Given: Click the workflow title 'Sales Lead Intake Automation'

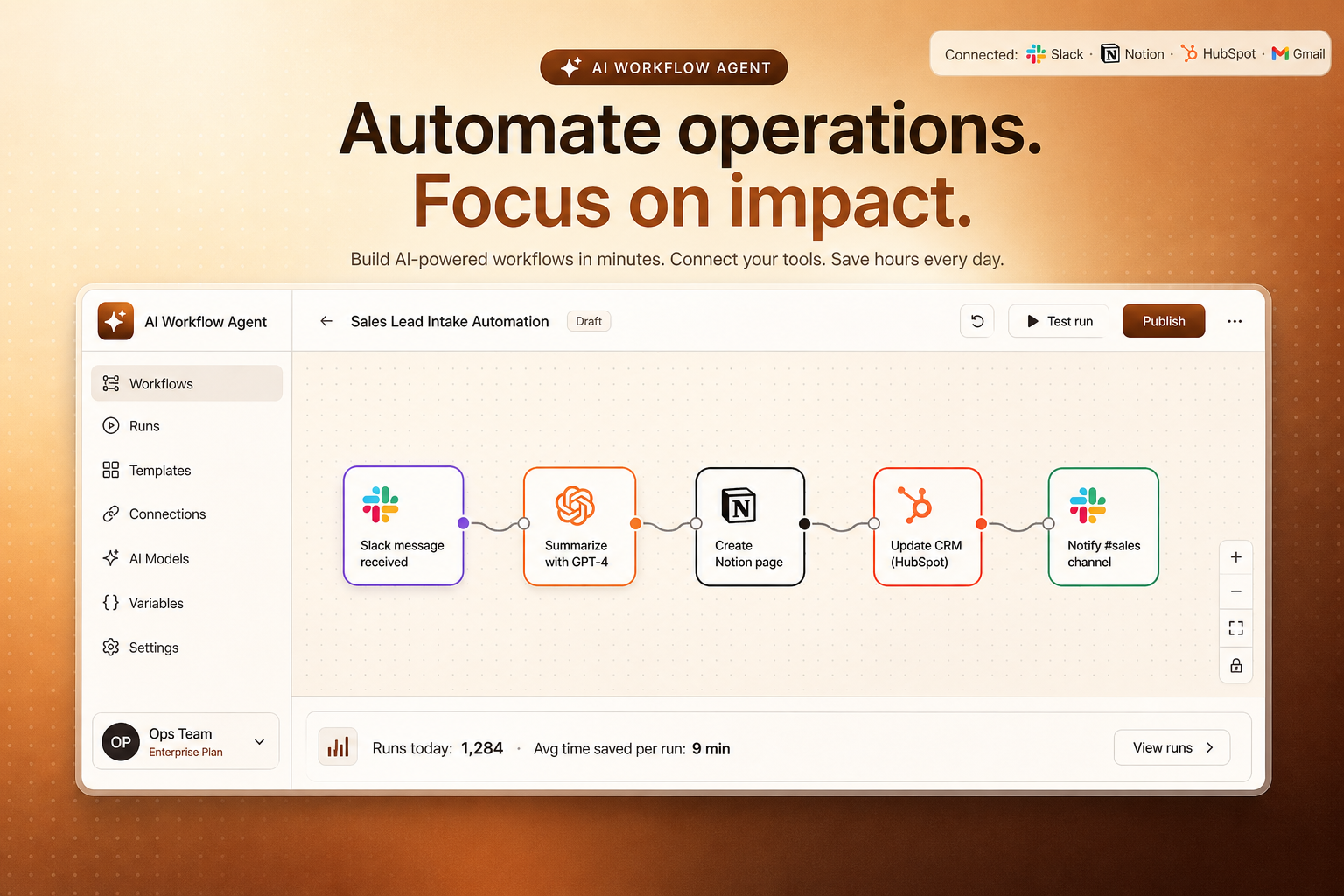Looking at the screenshot, I should (450, 321).
